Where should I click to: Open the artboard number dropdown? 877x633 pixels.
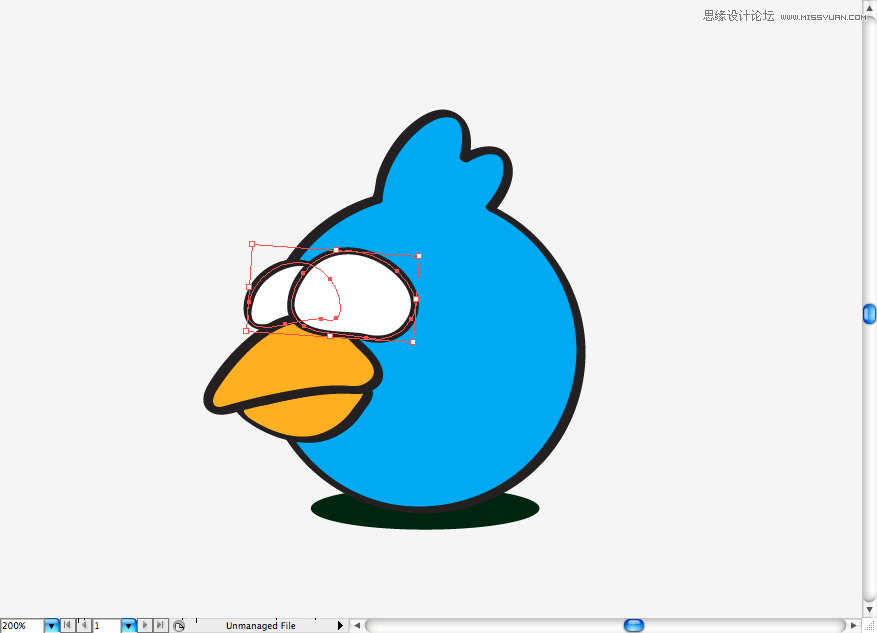click(x=129, y=626)
